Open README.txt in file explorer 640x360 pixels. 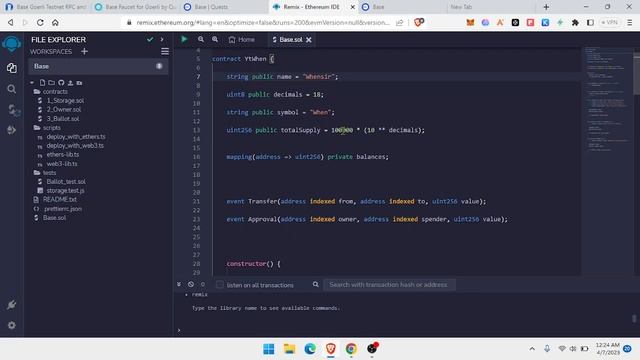click(60, 200)
